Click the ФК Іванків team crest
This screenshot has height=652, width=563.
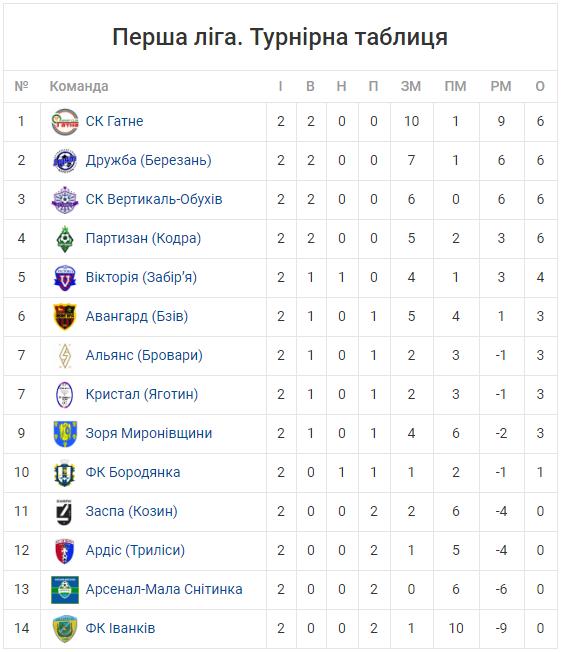pyautogui.click(x=65, y=629)
